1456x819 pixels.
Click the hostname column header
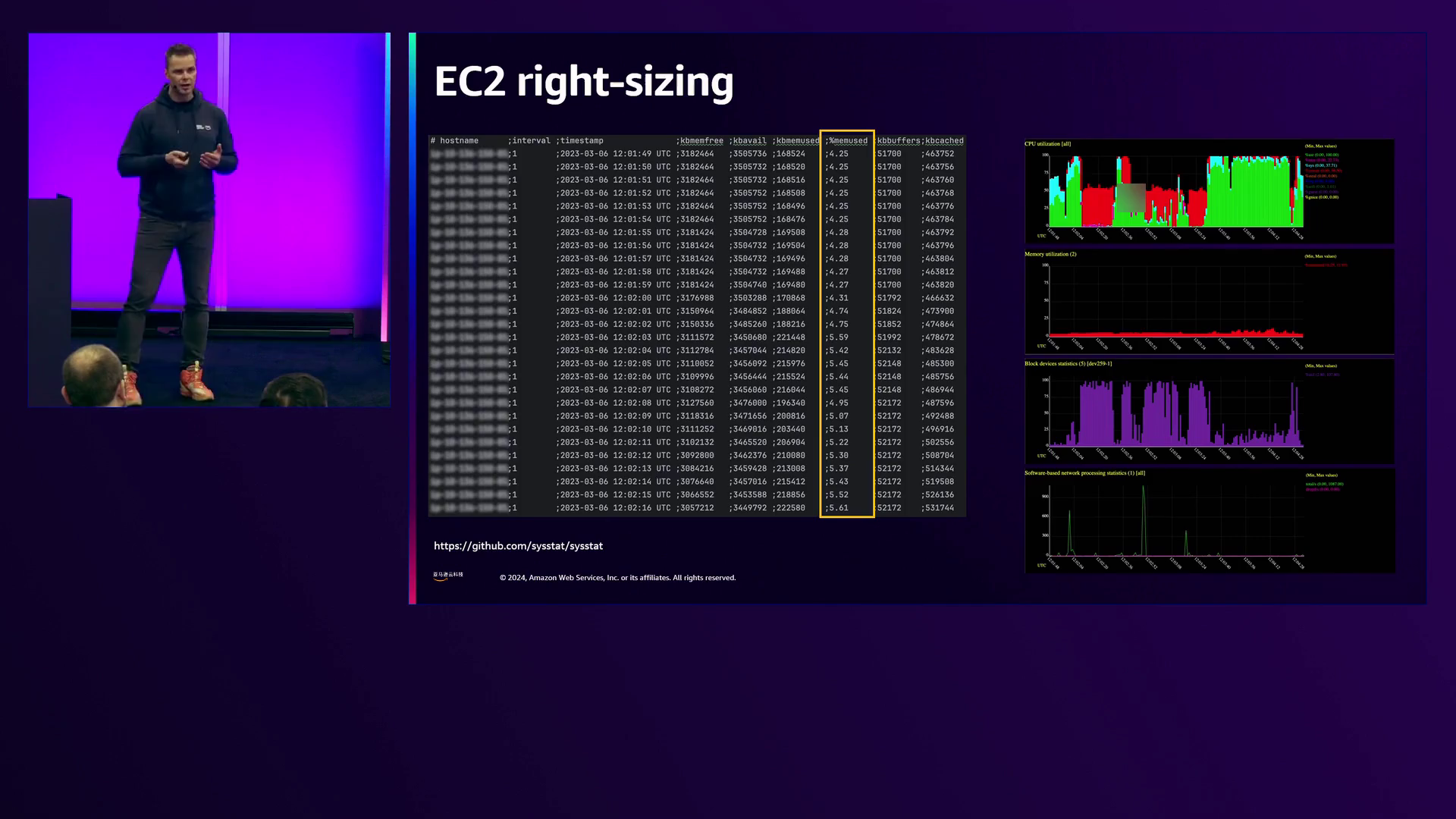point(459,141)
